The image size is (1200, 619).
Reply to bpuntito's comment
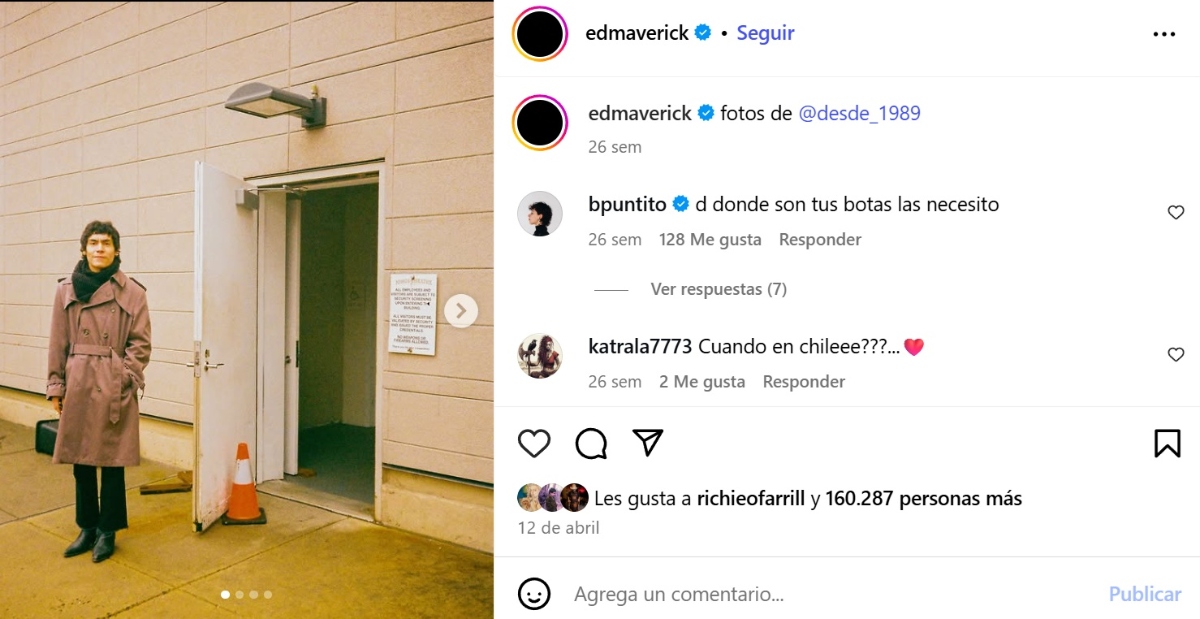[x=820, y=239]
